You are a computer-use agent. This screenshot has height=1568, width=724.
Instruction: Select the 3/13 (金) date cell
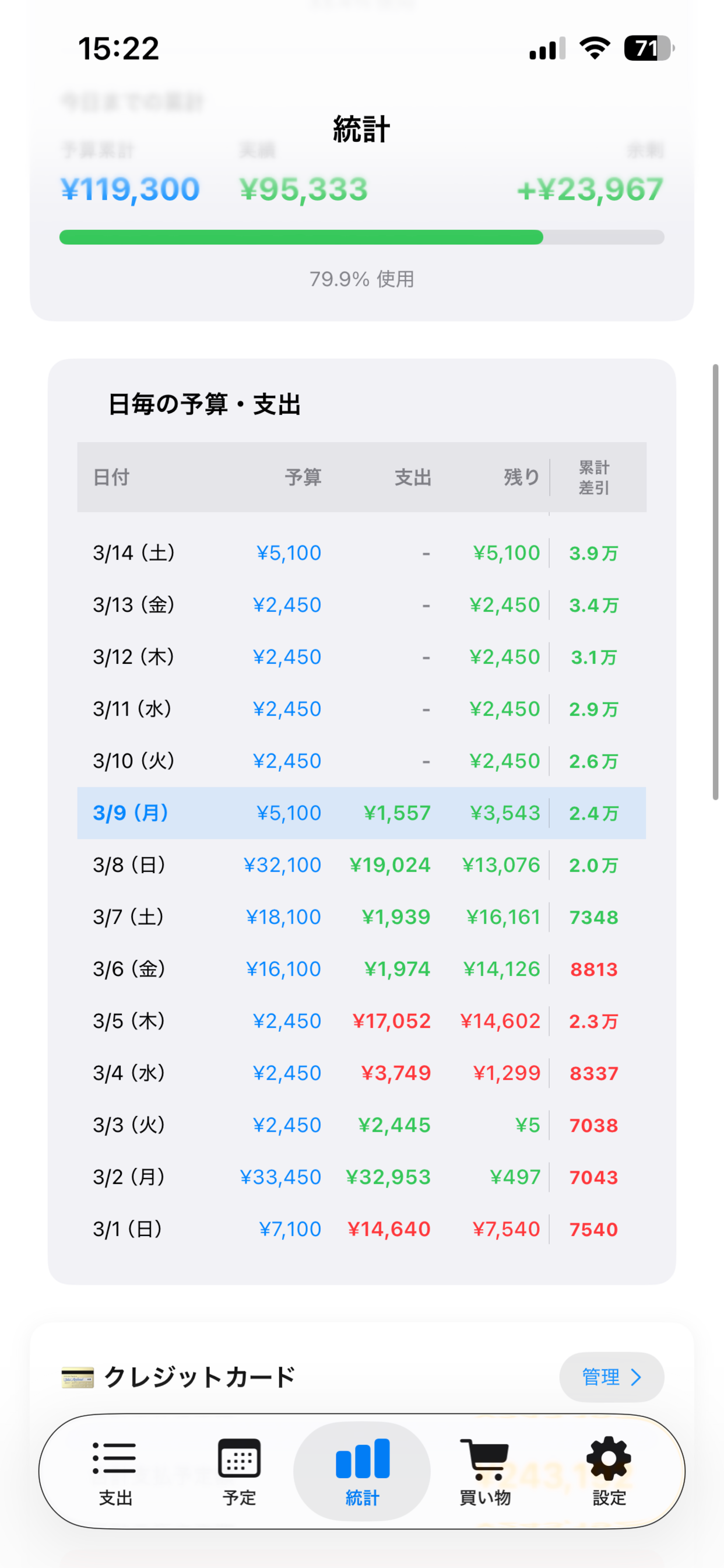(x=134, y=605)
